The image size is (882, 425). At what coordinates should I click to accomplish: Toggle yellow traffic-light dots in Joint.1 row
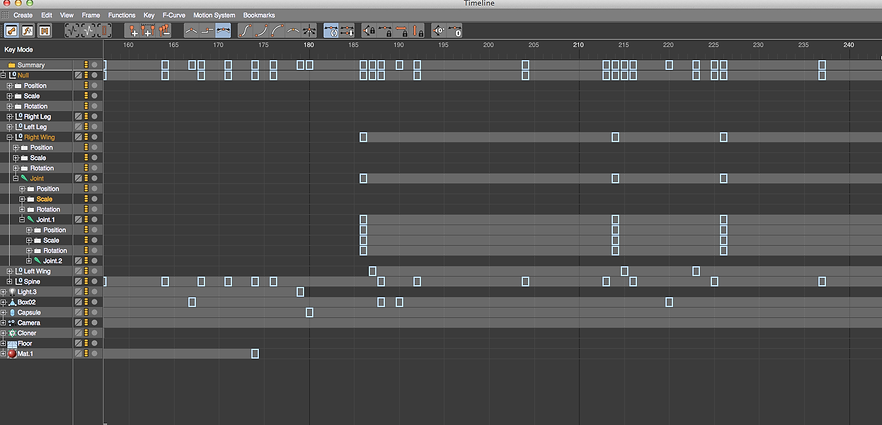point(86,219)
